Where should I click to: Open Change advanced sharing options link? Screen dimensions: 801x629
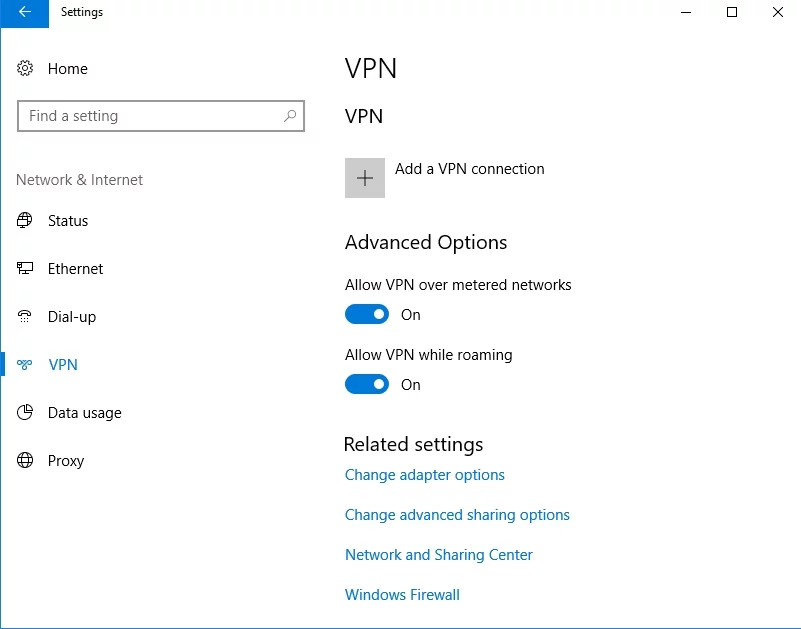click(457, 515)
